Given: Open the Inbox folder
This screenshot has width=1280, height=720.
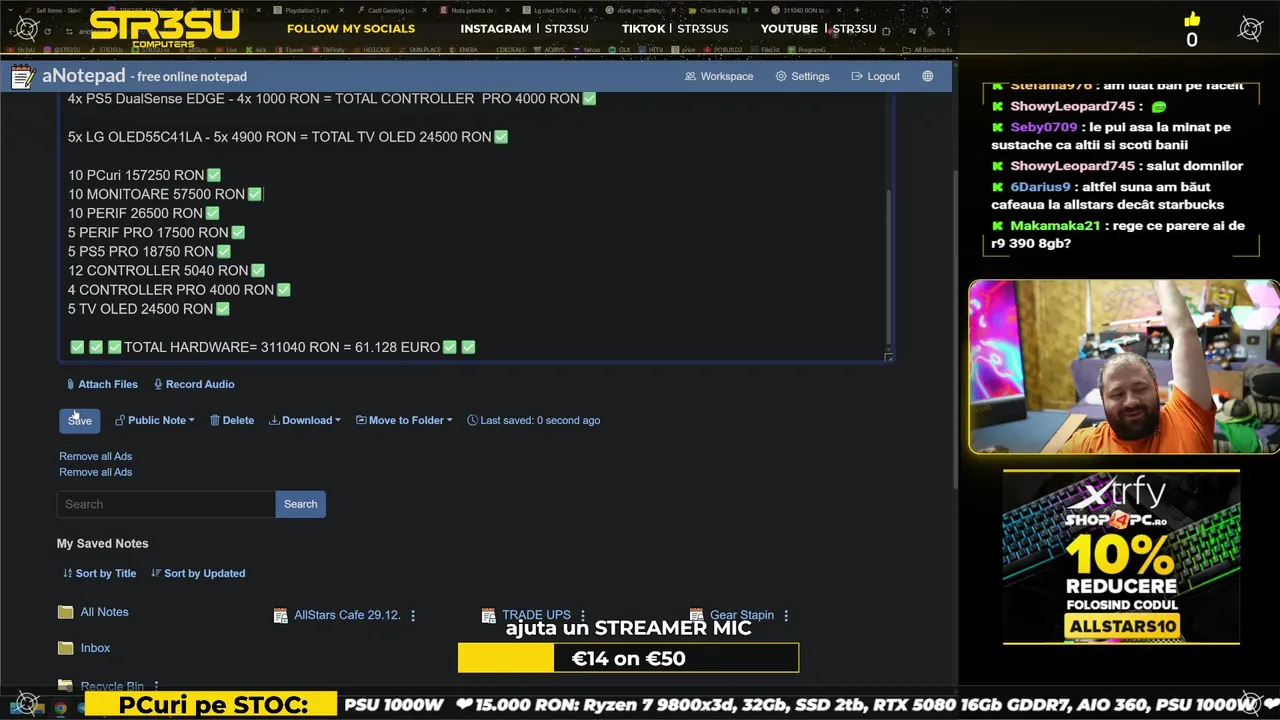Looking at the screenshot, I should pos(84,648).
